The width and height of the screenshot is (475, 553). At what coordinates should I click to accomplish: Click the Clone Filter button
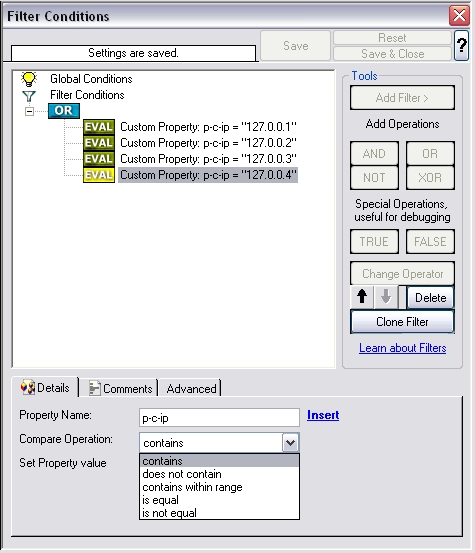[x=402, y=322]
